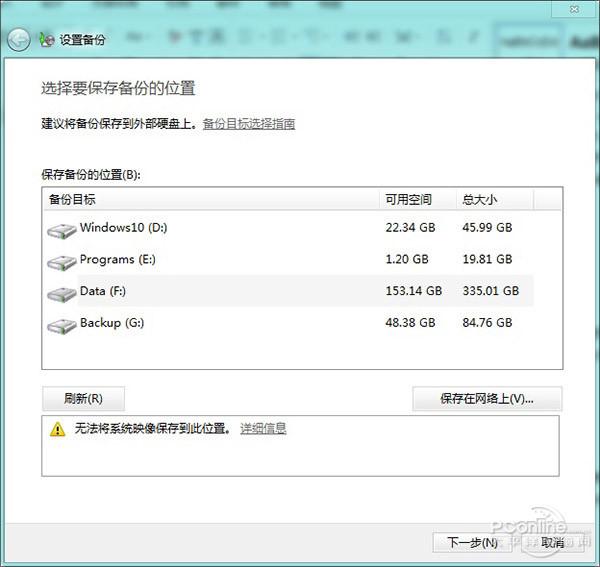This screenshot has width=600, height=567.
Task: Click the 19.81 GB total size value
Action: [487, 259]
